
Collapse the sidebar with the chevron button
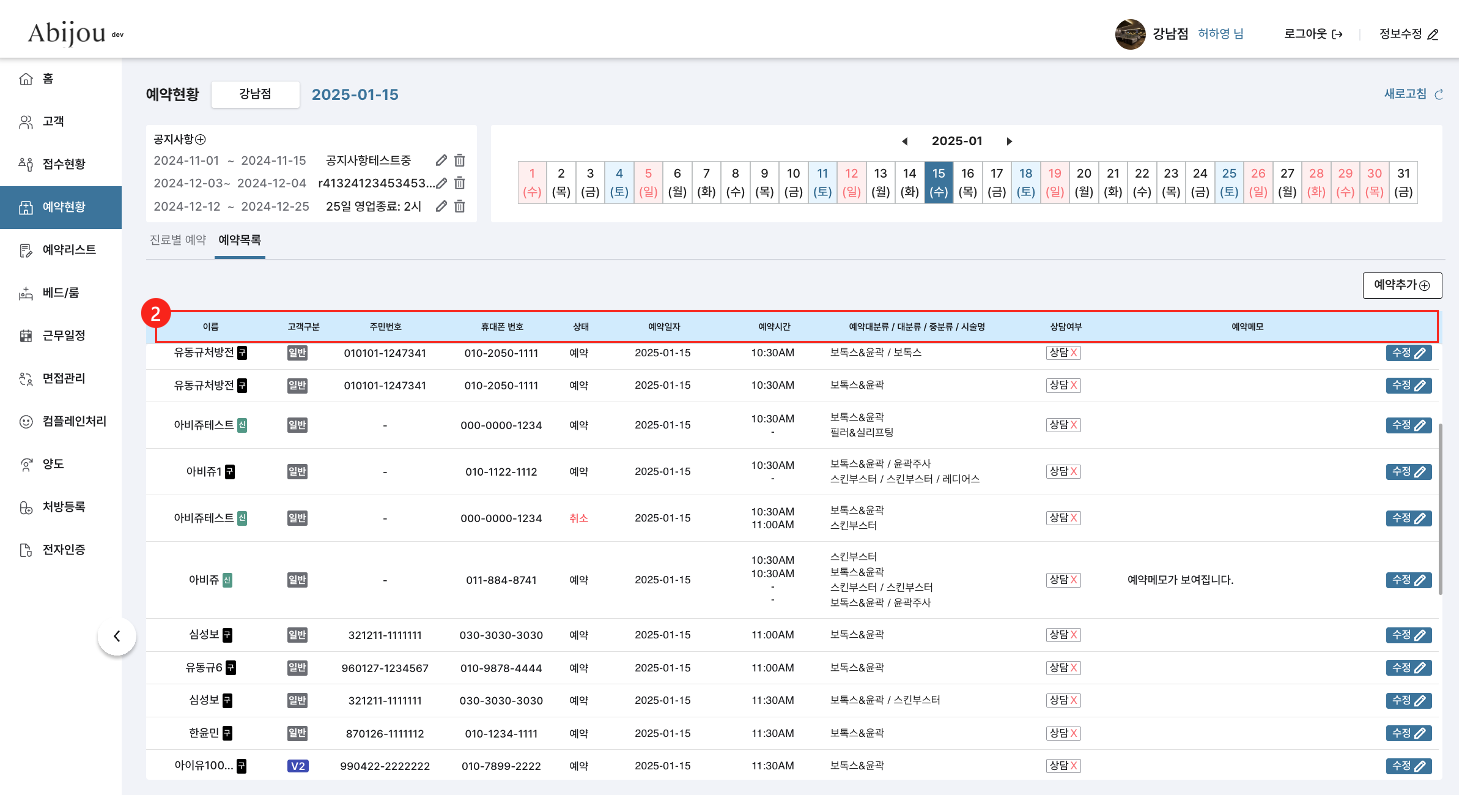(117, 635)
